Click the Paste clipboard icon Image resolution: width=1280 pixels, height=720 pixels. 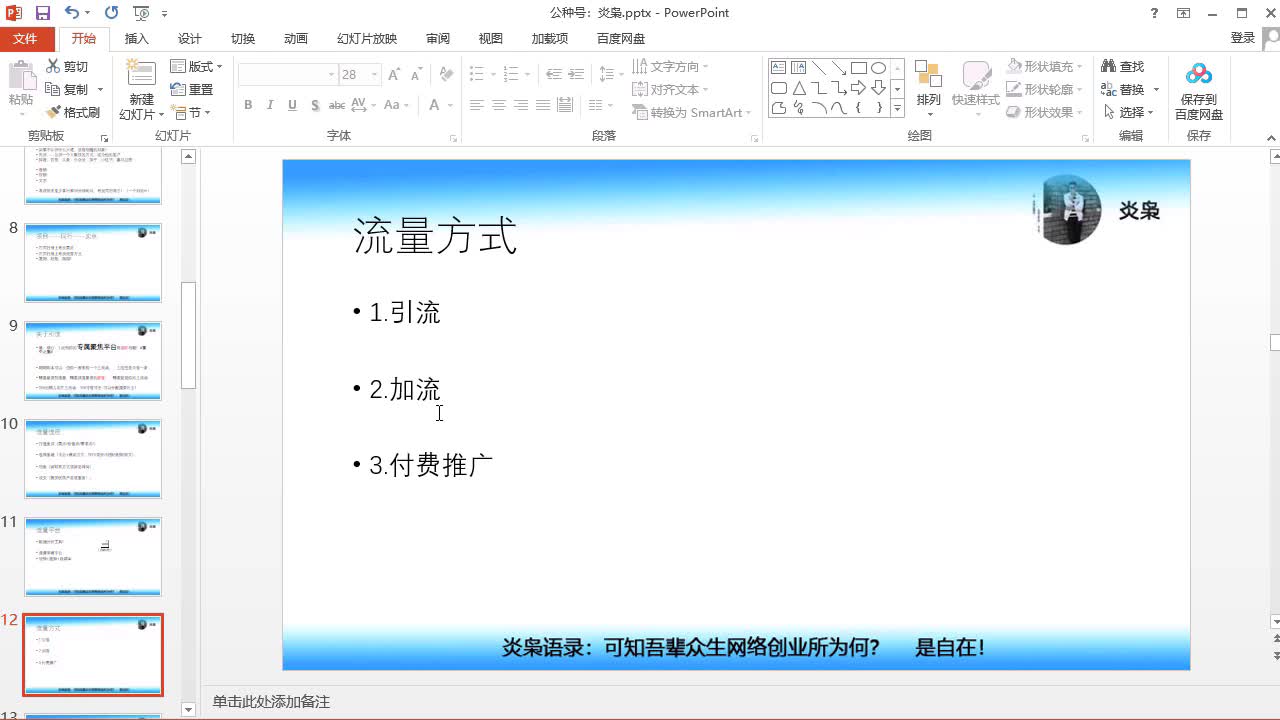20,77
